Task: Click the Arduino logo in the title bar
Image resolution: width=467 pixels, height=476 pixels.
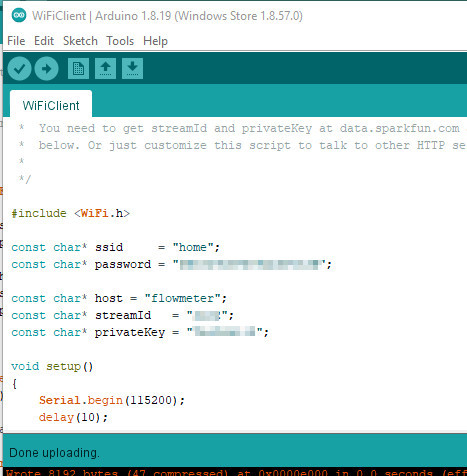Action: [x=19, y=15]
